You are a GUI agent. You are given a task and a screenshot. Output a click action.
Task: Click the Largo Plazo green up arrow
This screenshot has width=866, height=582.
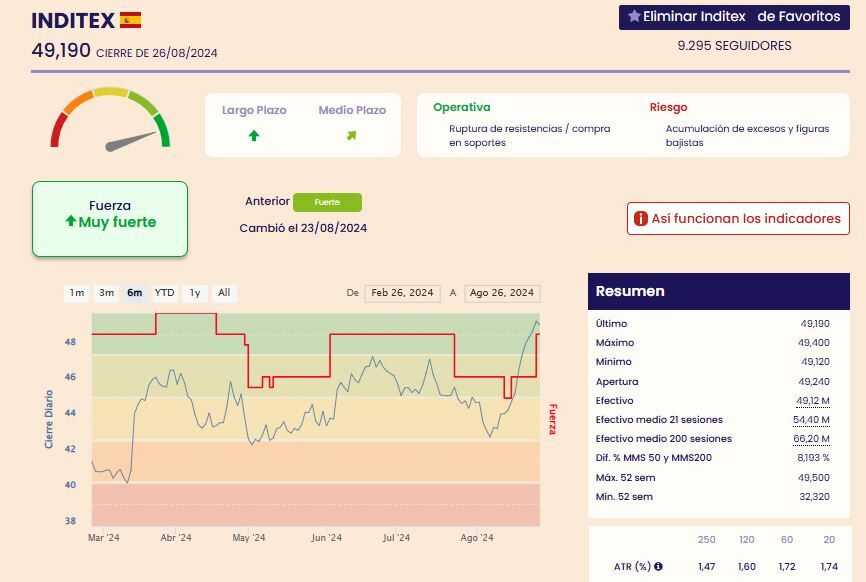(254, 135)
